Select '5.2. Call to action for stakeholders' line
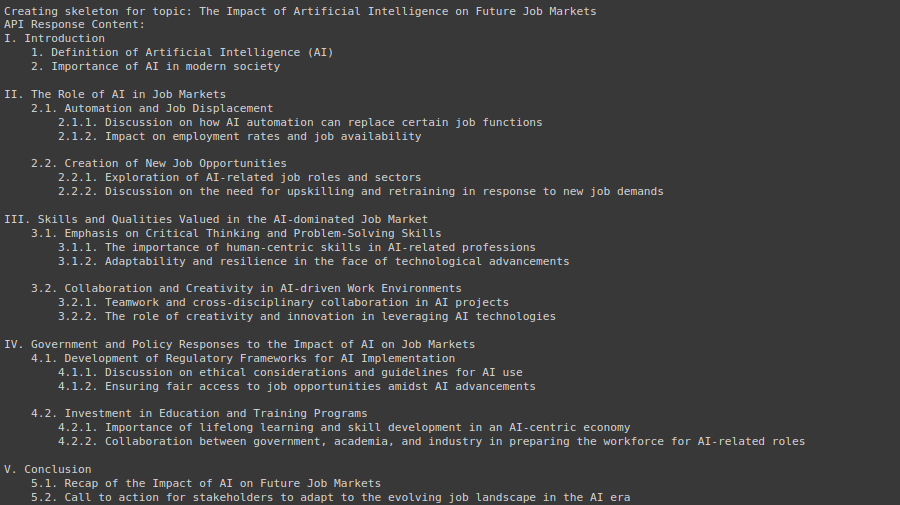 pyautogui.click(x=331, y=498)
